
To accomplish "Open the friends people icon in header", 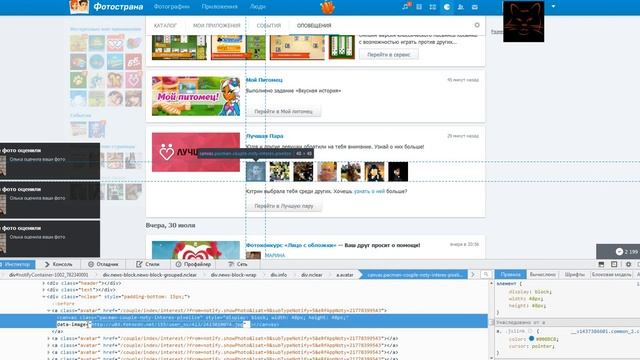I will click(461, 7).
